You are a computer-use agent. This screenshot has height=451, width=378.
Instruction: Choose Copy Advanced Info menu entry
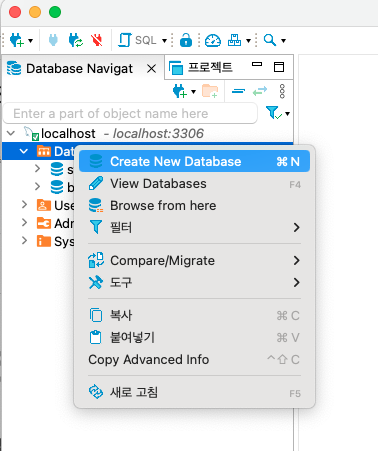pyautogui.click(x=194, y=360)
